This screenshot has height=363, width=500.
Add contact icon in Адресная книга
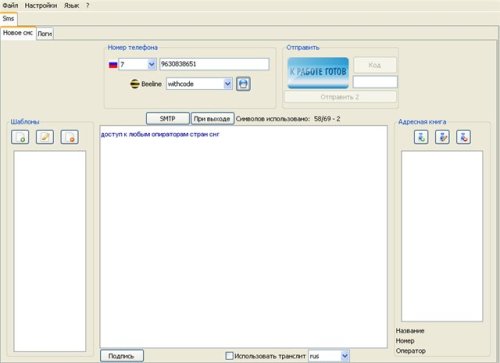pyautogui.click(x=421, y=137)
